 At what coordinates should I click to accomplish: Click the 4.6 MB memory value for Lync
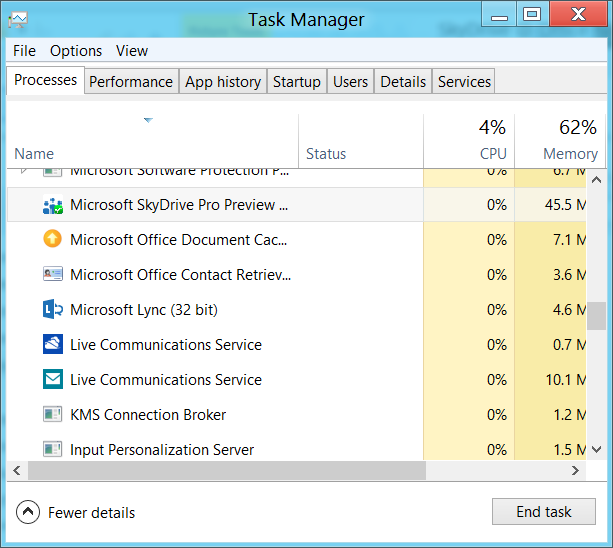569,310
